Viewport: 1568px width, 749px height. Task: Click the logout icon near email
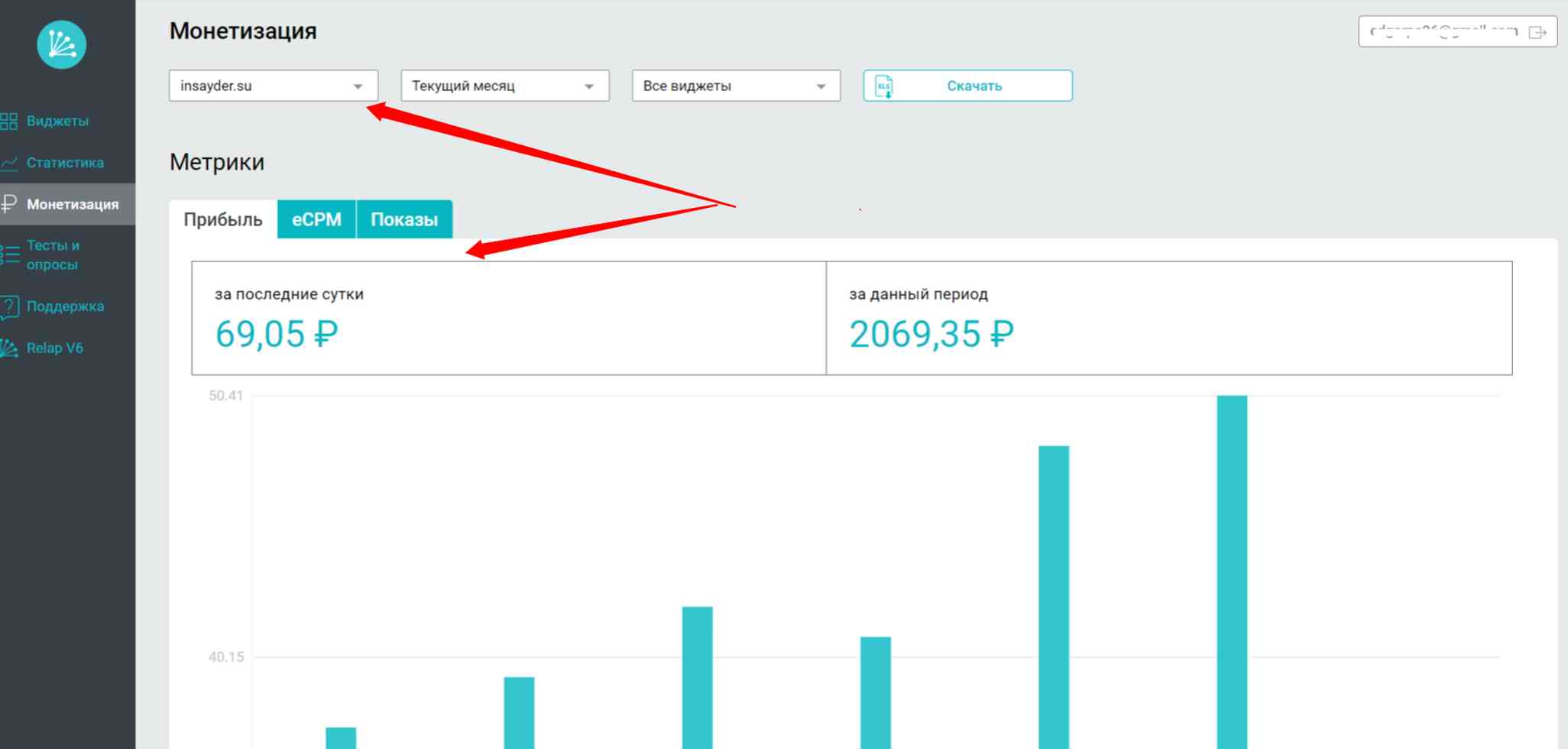(x=1537, y=32)
